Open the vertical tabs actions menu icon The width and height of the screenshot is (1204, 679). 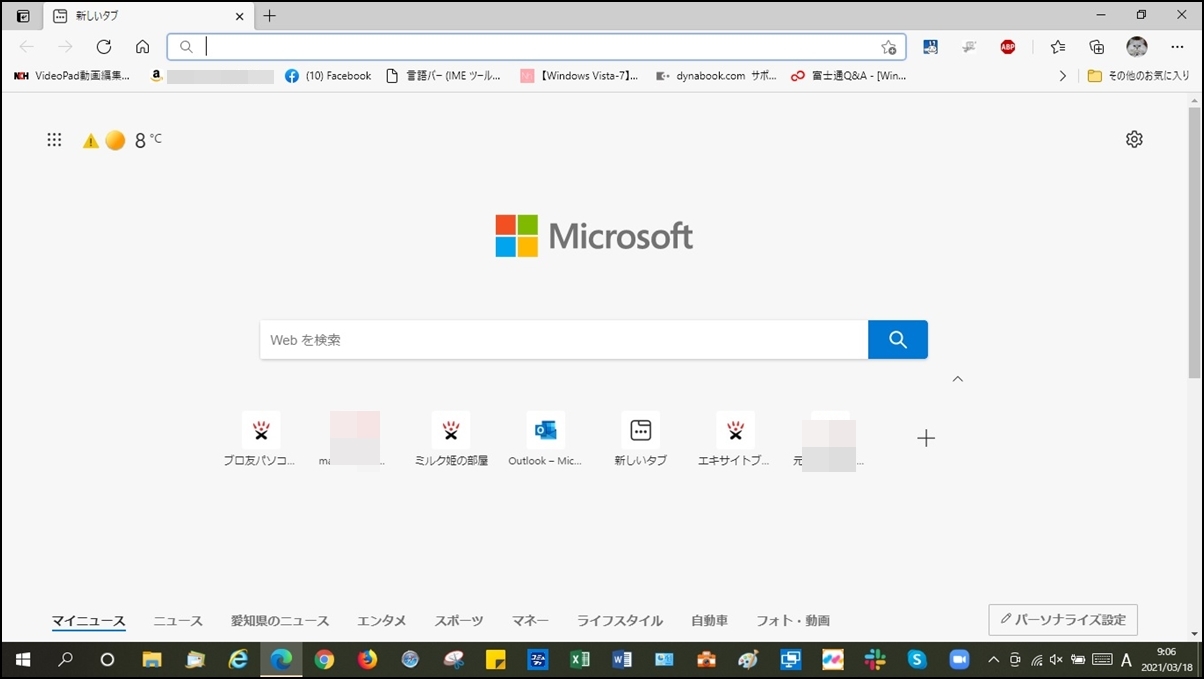[x=22, y=16]
